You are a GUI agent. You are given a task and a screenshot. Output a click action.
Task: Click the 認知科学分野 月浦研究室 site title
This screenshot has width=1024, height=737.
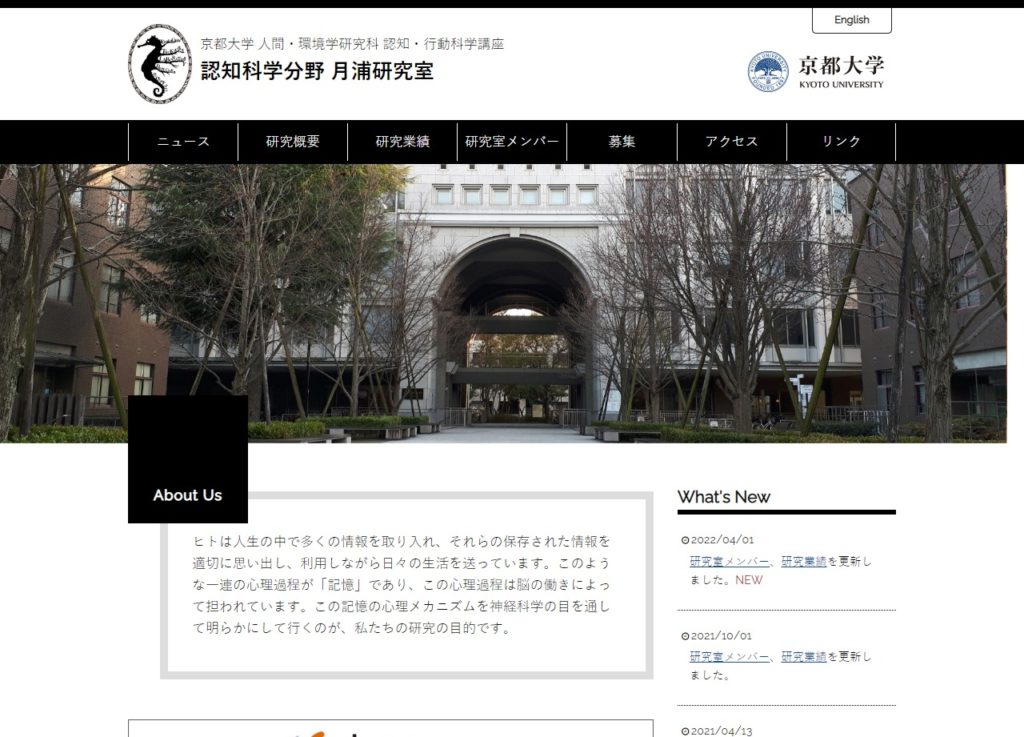click(x=317, y=71)
